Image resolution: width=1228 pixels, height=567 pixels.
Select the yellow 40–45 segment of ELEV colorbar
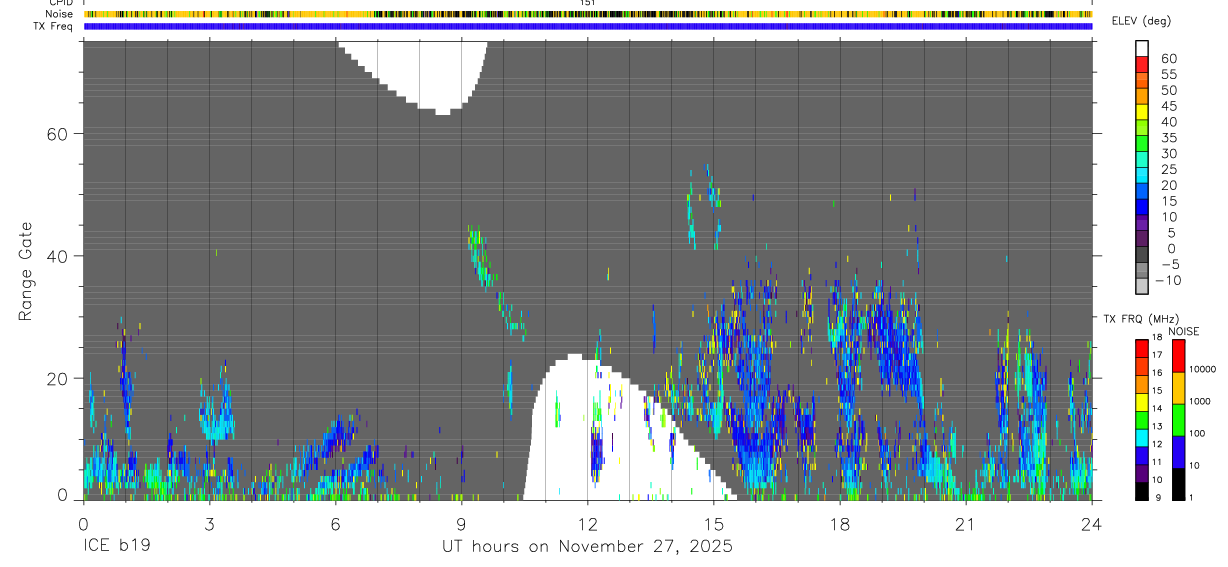(1142, 114)
